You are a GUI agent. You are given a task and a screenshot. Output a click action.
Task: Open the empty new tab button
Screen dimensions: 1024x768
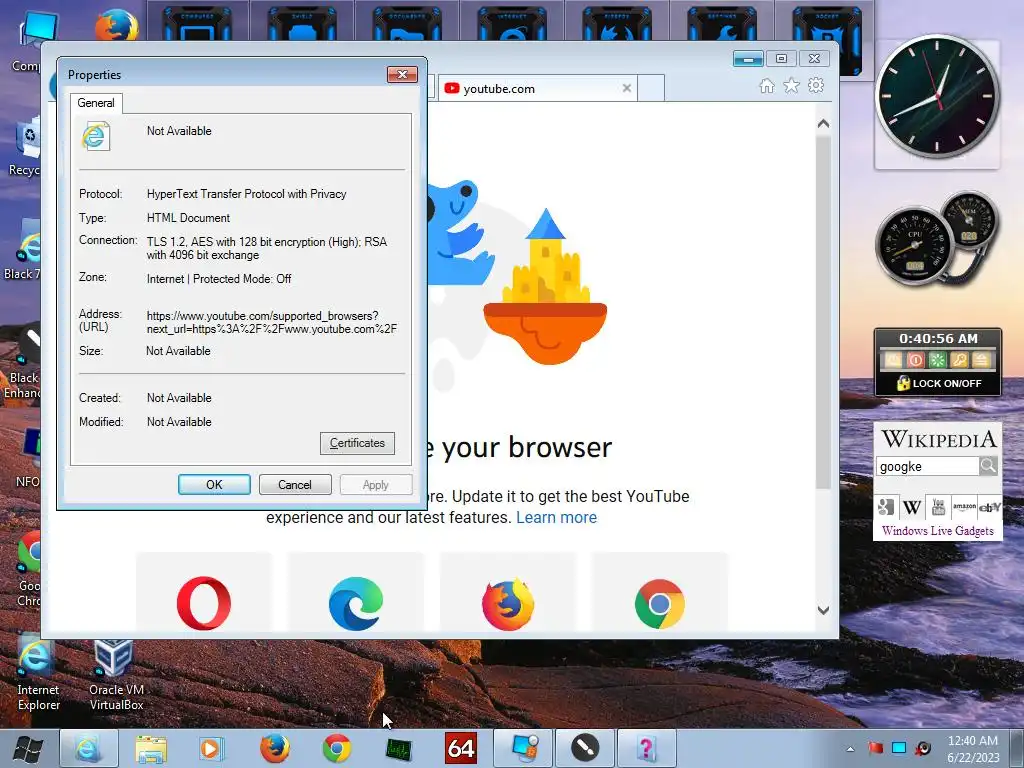tap(651, 88)
